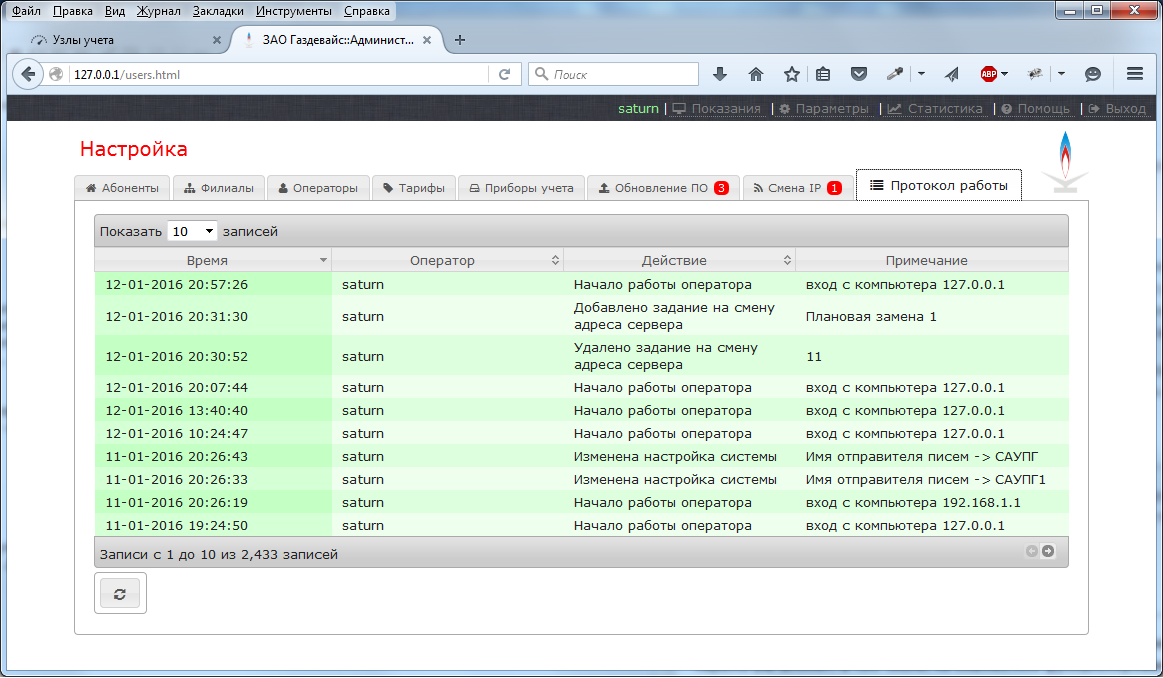
Task: Click the Поиск search field
Action: 620,74
